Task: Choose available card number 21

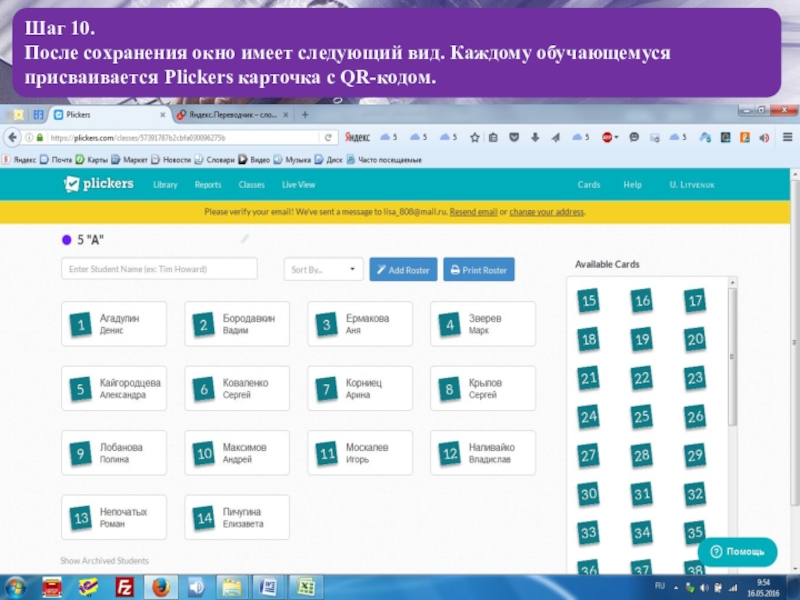Action: click(588, 378)
